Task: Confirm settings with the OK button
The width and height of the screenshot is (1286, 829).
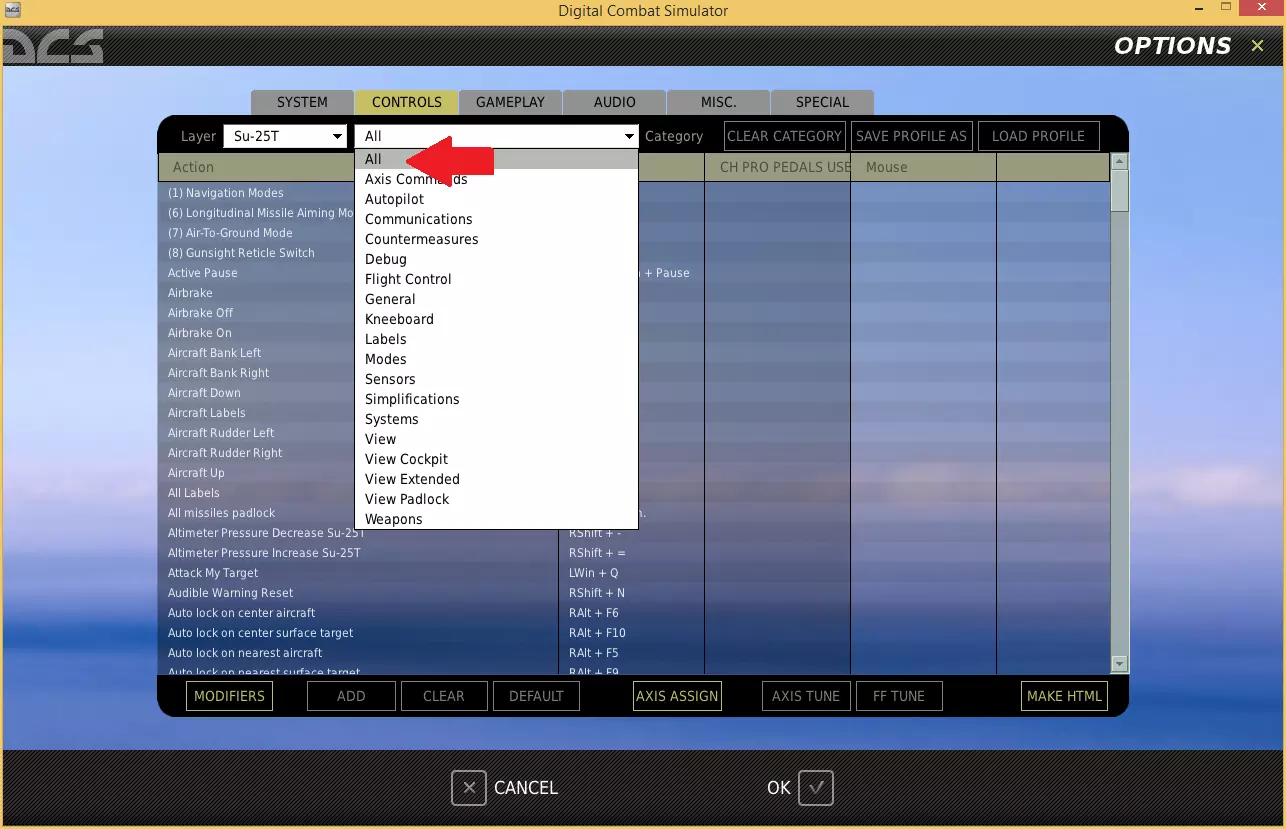Action: click(799, 788)
